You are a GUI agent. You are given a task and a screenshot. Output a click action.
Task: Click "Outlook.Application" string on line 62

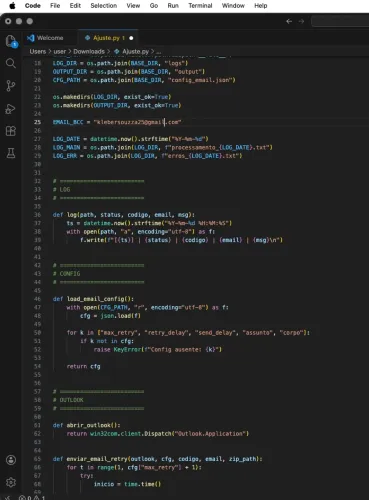(x=211, y=433)
